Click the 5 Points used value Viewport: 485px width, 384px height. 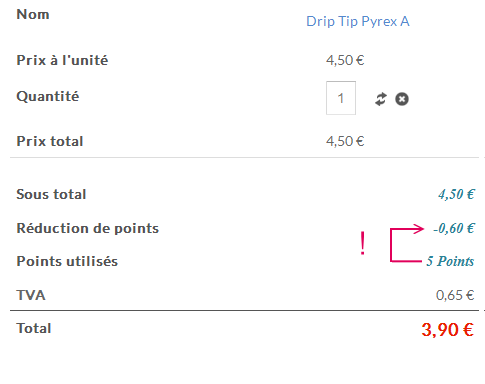(450, 261)
